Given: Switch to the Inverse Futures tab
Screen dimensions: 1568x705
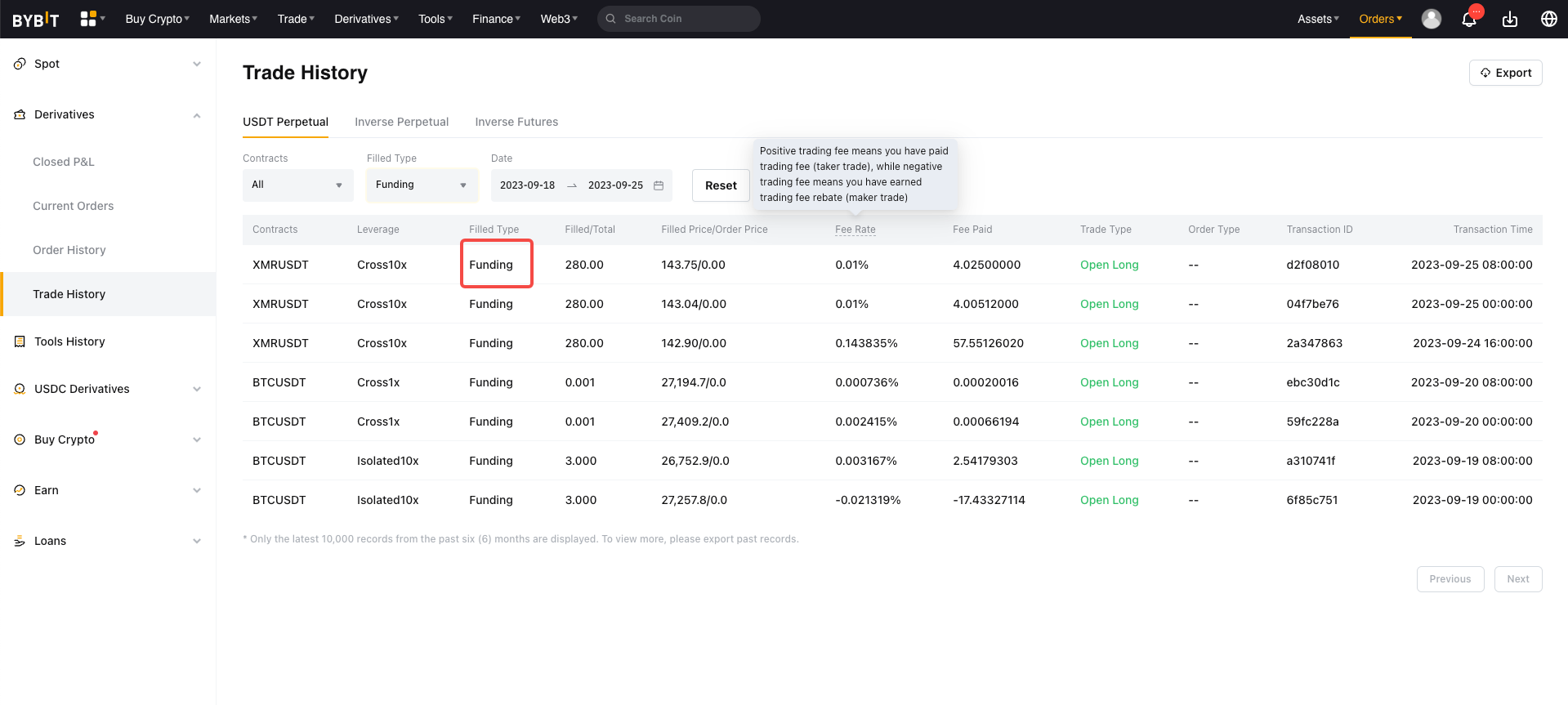Looking at the screenshot, I should 516,122.
